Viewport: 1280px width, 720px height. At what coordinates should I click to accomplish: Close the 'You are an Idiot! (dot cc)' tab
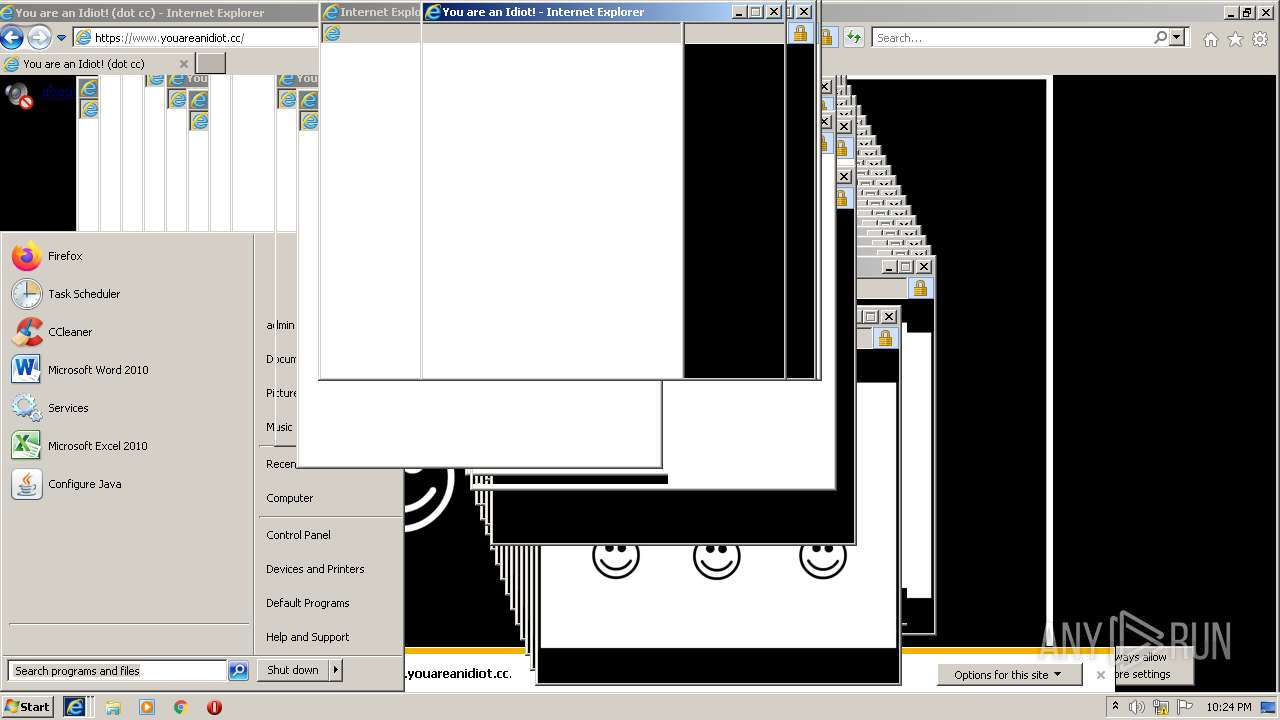coord(183,64)
